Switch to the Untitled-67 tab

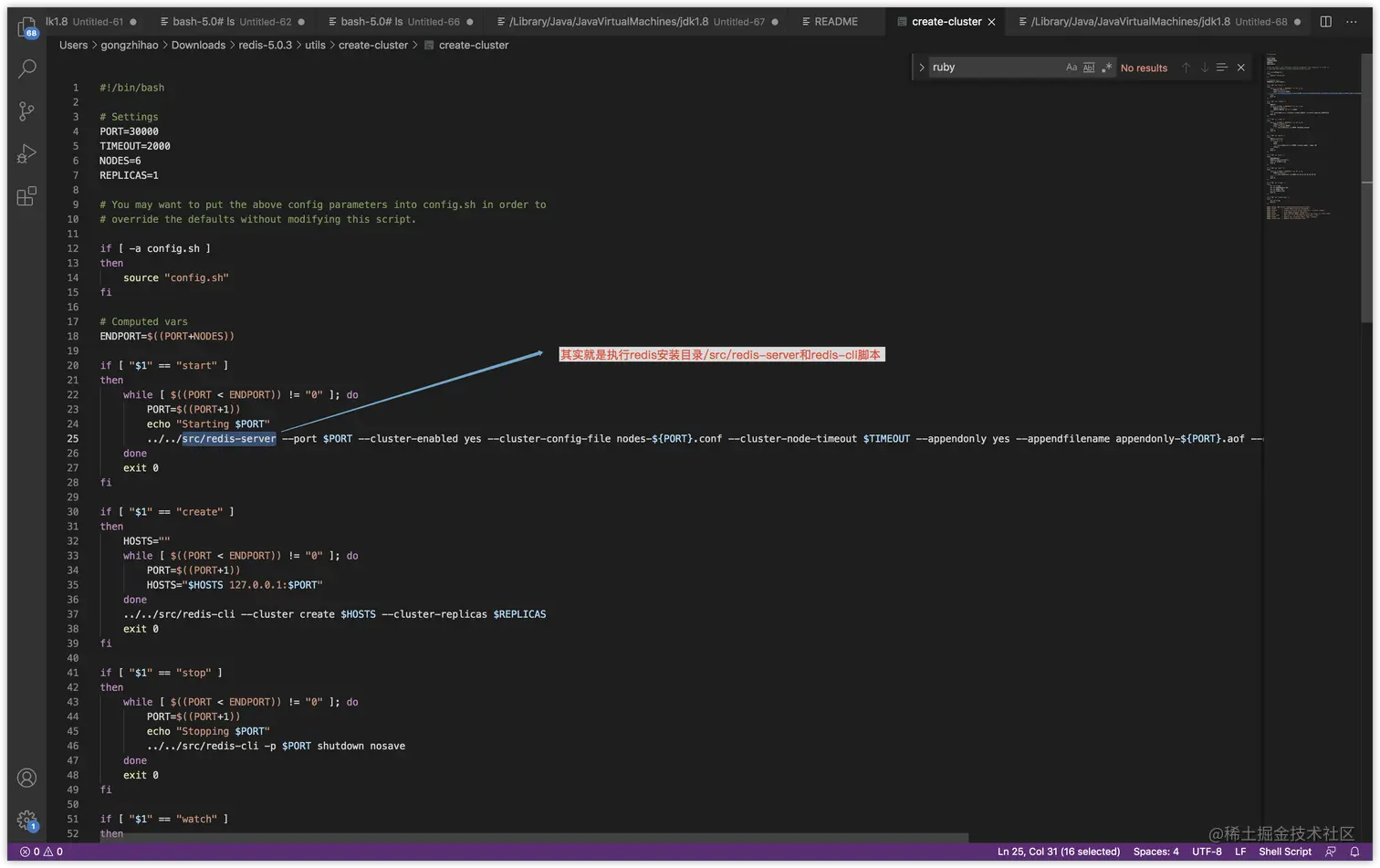point(637,22)
